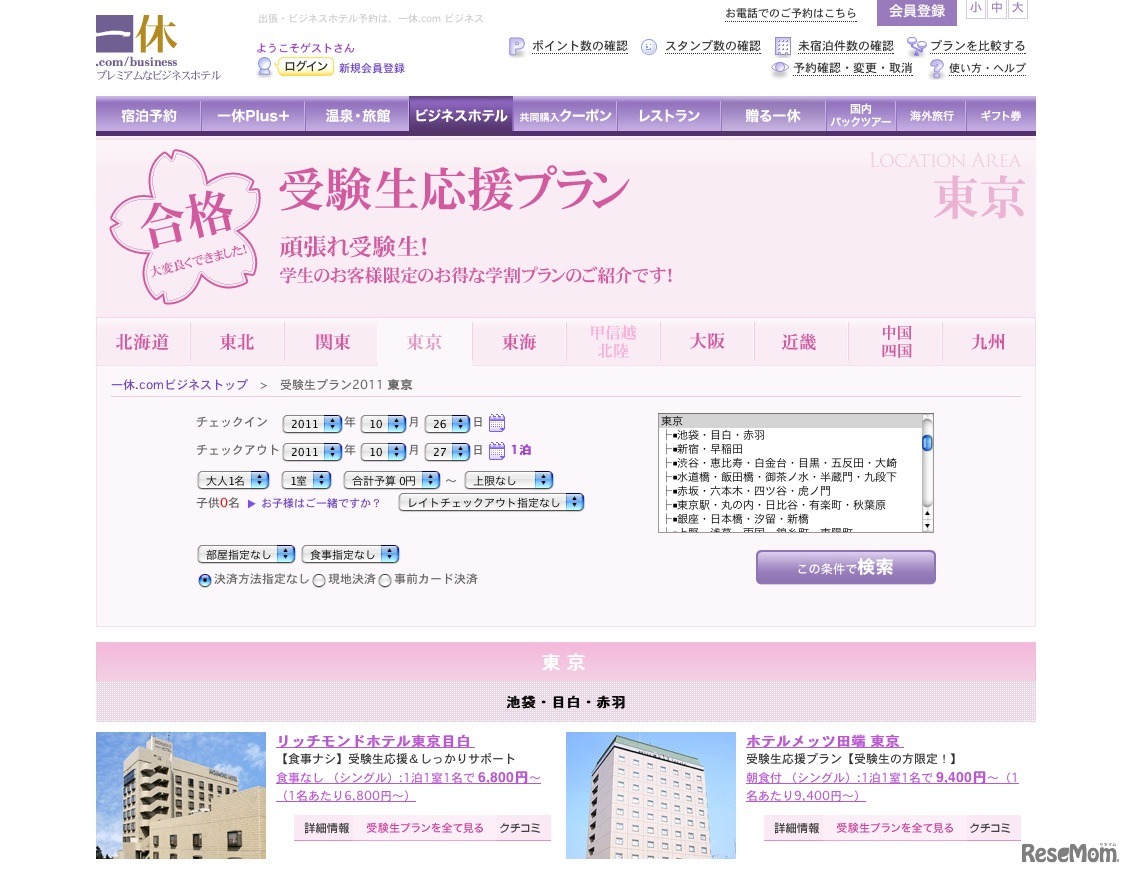Image resolution: width=1132 pixels, height=876 pixels.
Task: Switch to 大阪 region tab
Action: tap(708, 342)
